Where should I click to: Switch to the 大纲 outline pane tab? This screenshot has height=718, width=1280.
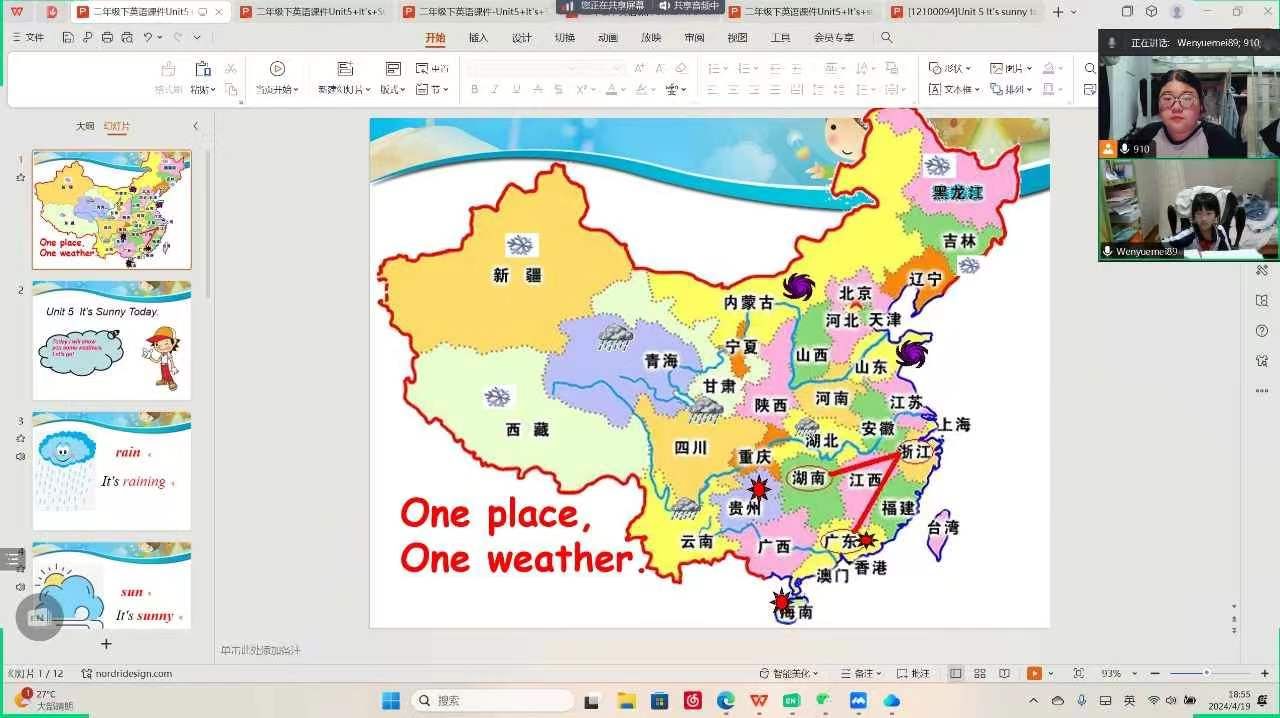click(x=85, y=127)
